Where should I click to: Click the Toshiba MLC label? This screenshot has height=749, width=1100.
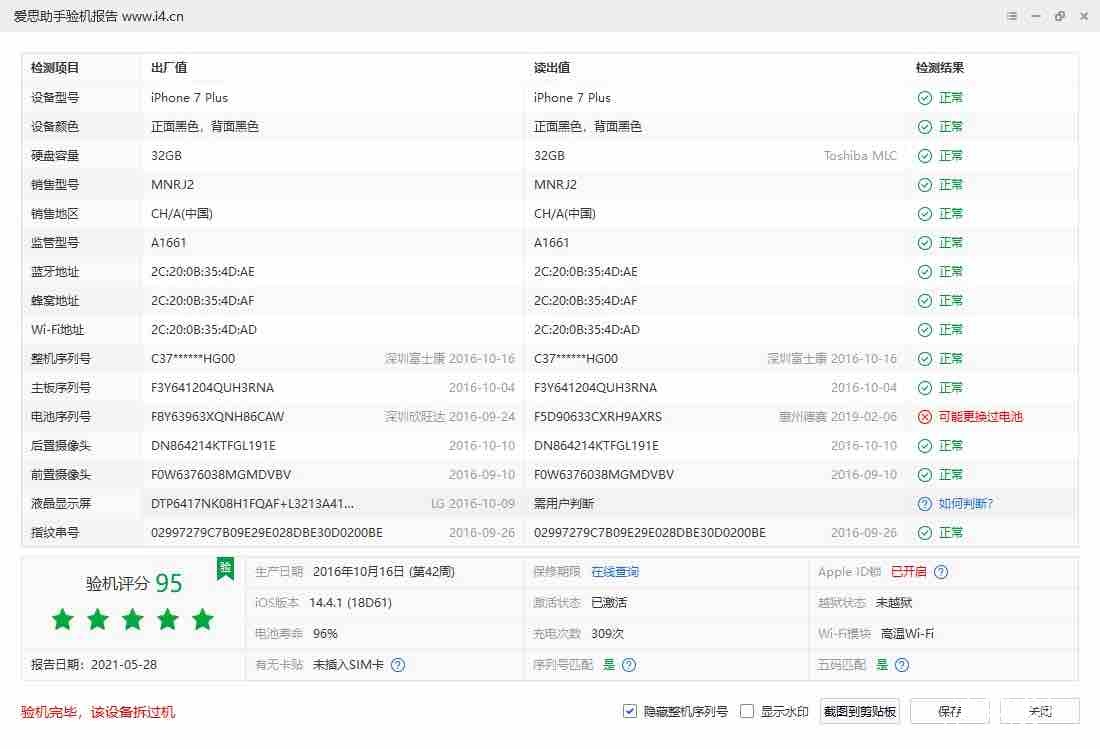[x=860, y=156]
